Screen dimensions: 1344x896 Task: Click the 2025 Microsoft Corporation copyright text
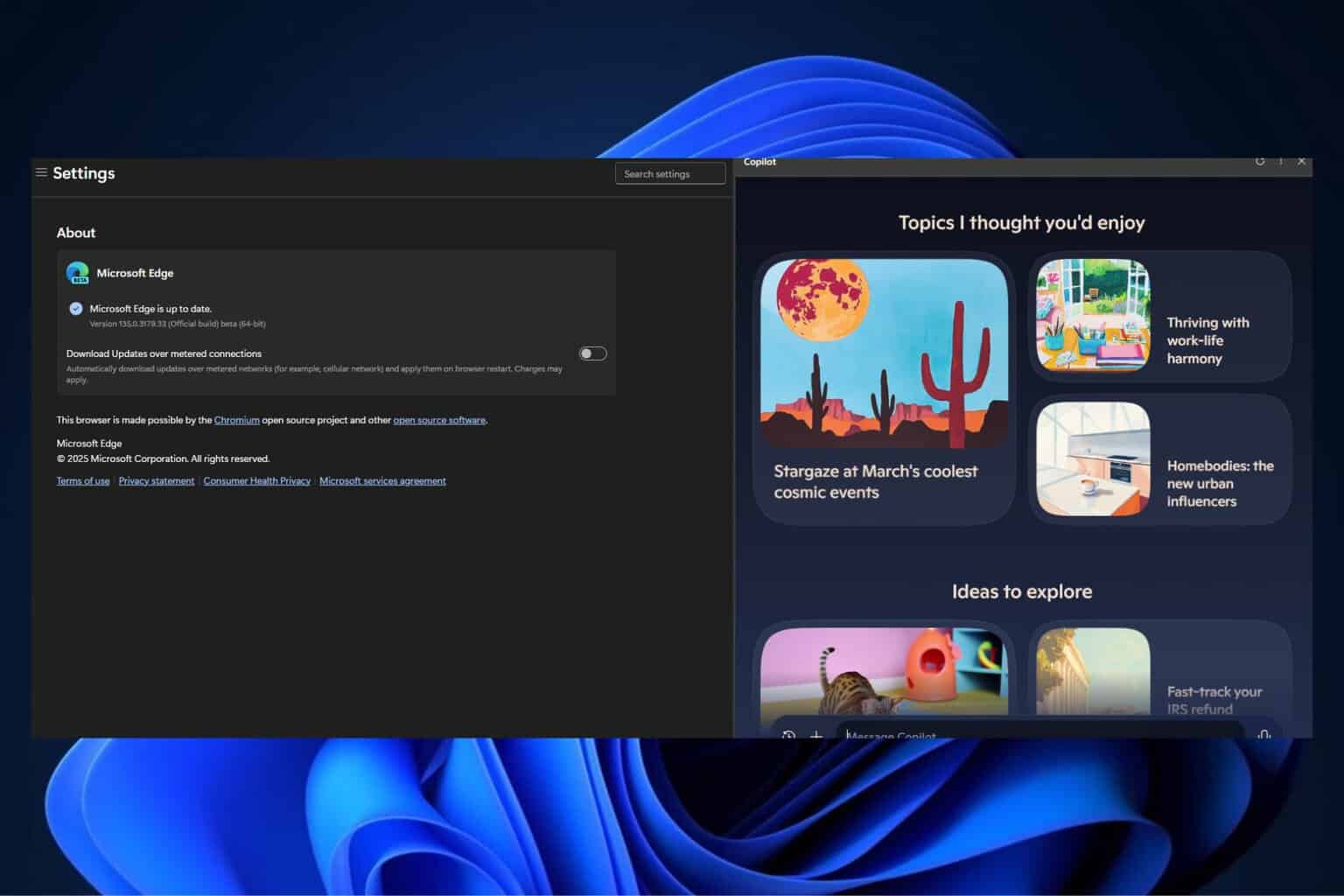point(163,458)
